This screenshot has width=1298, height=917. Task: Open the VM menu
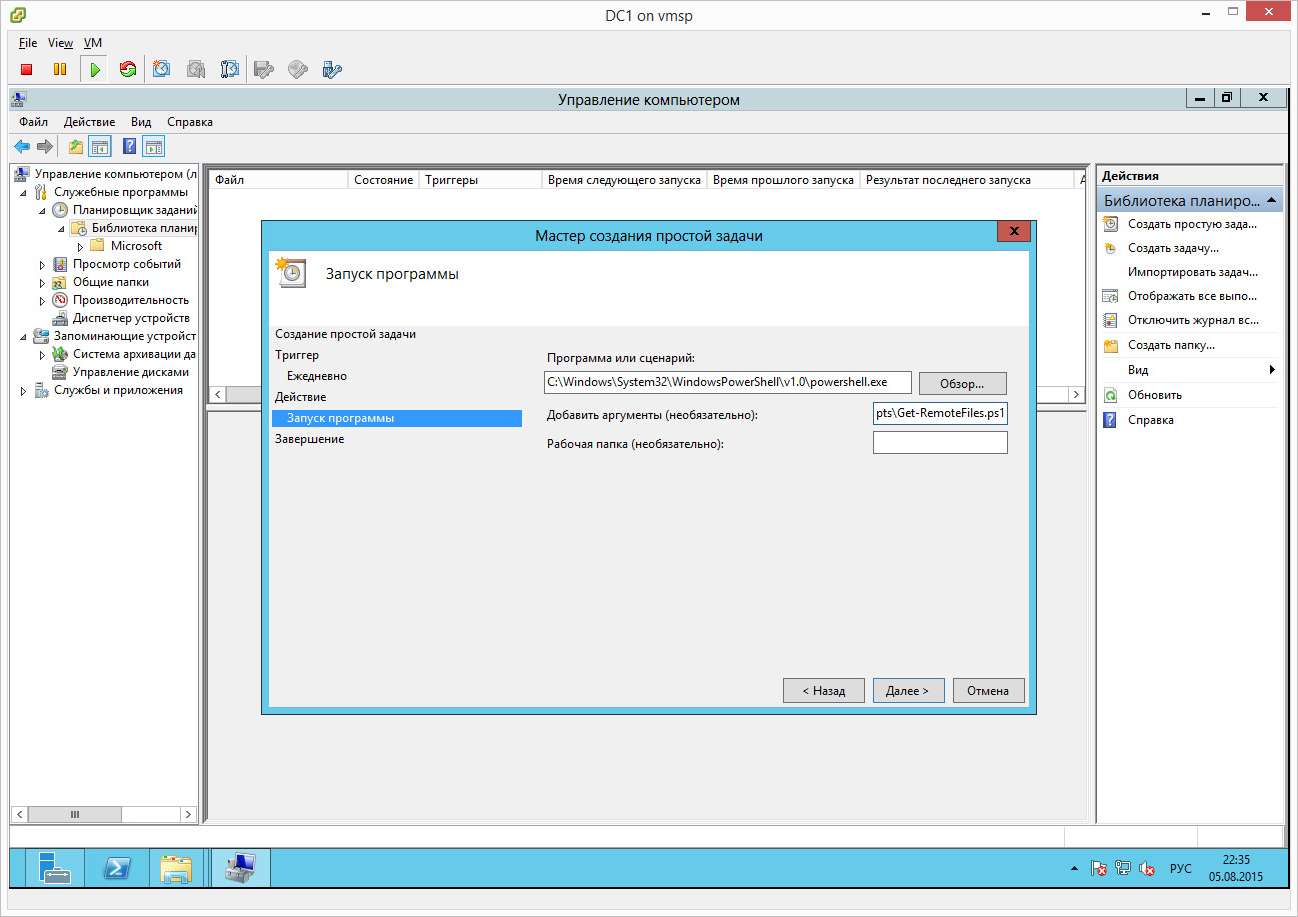coord(93,43)
